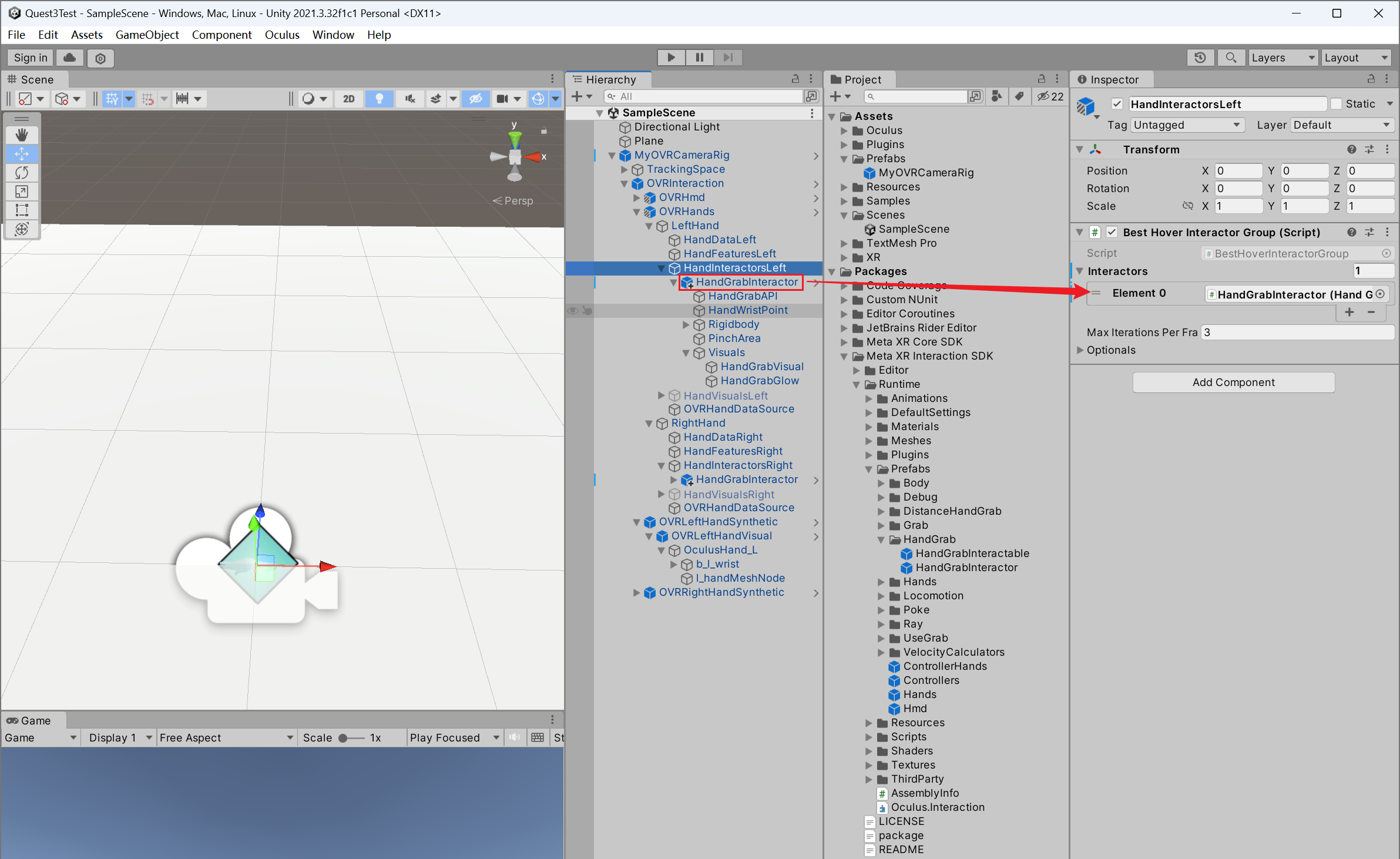The height and width of the screenshot is (859, 1400).
Task: Add element to Interactors list
Action: (x=1349, y=313)
